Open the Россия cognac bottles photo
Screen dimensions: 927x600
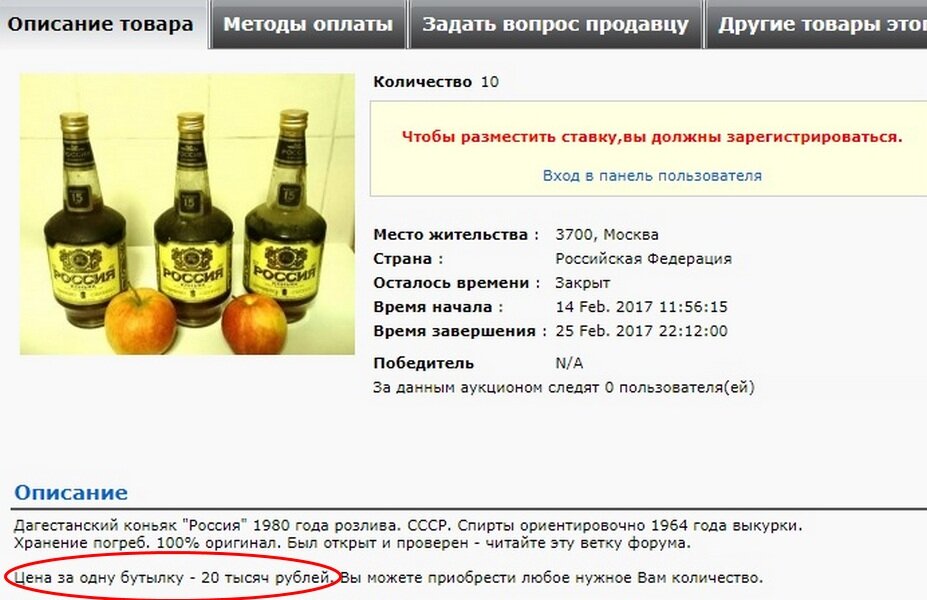(187, 214)
